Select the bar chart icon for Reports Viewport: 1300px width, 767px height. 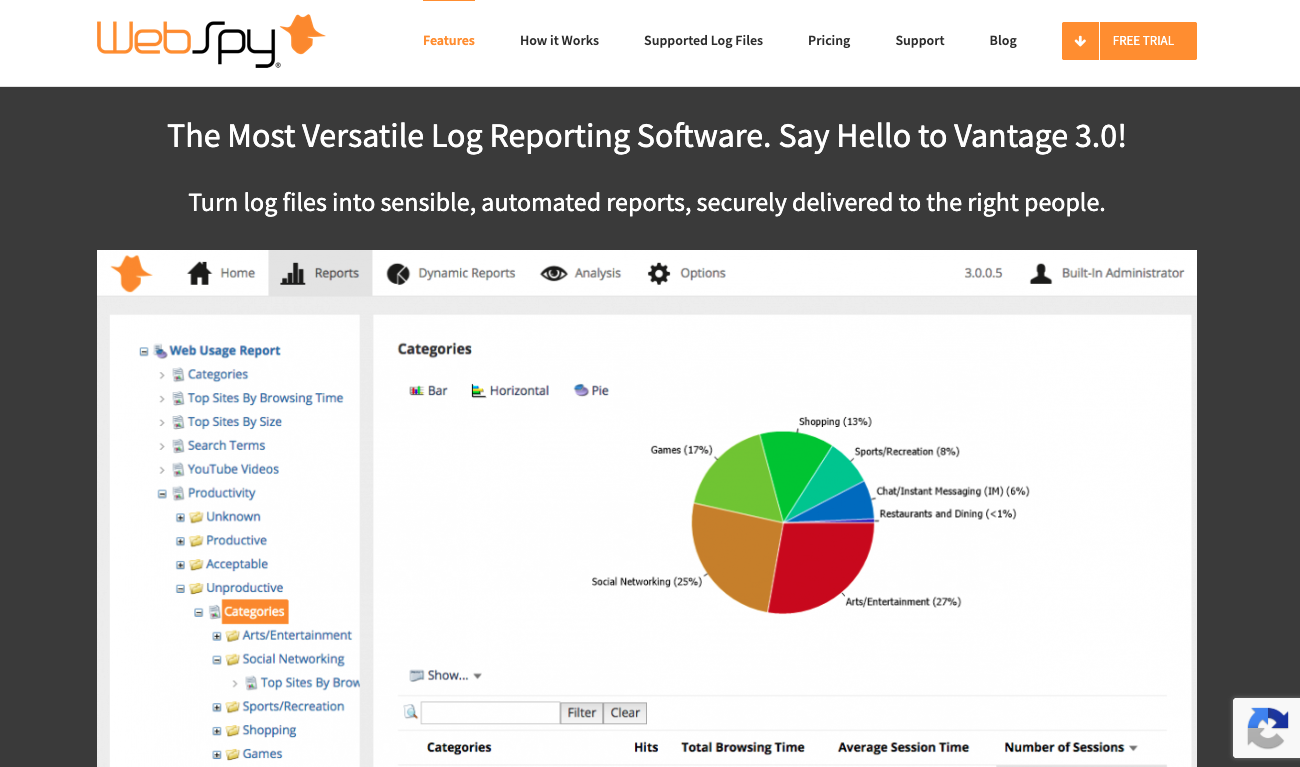point(293,273)
